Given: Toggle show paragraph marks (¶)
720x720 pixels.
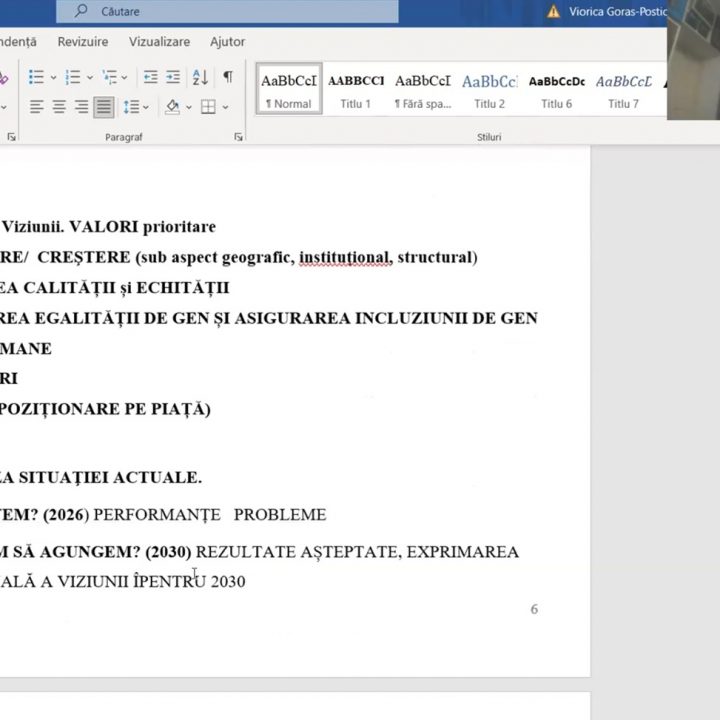Looking at the screenshot, I should [x=228, y=77].
